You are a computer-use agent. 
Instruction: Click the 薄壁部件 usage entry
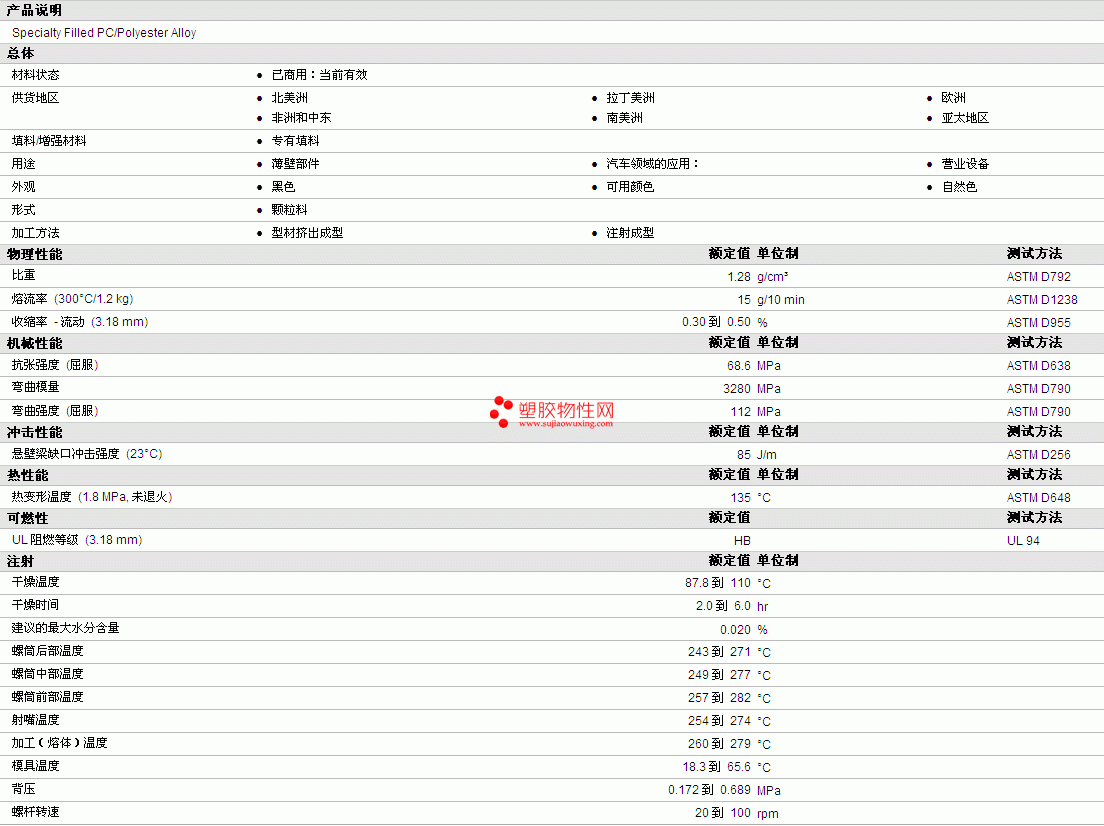point(296,163)
